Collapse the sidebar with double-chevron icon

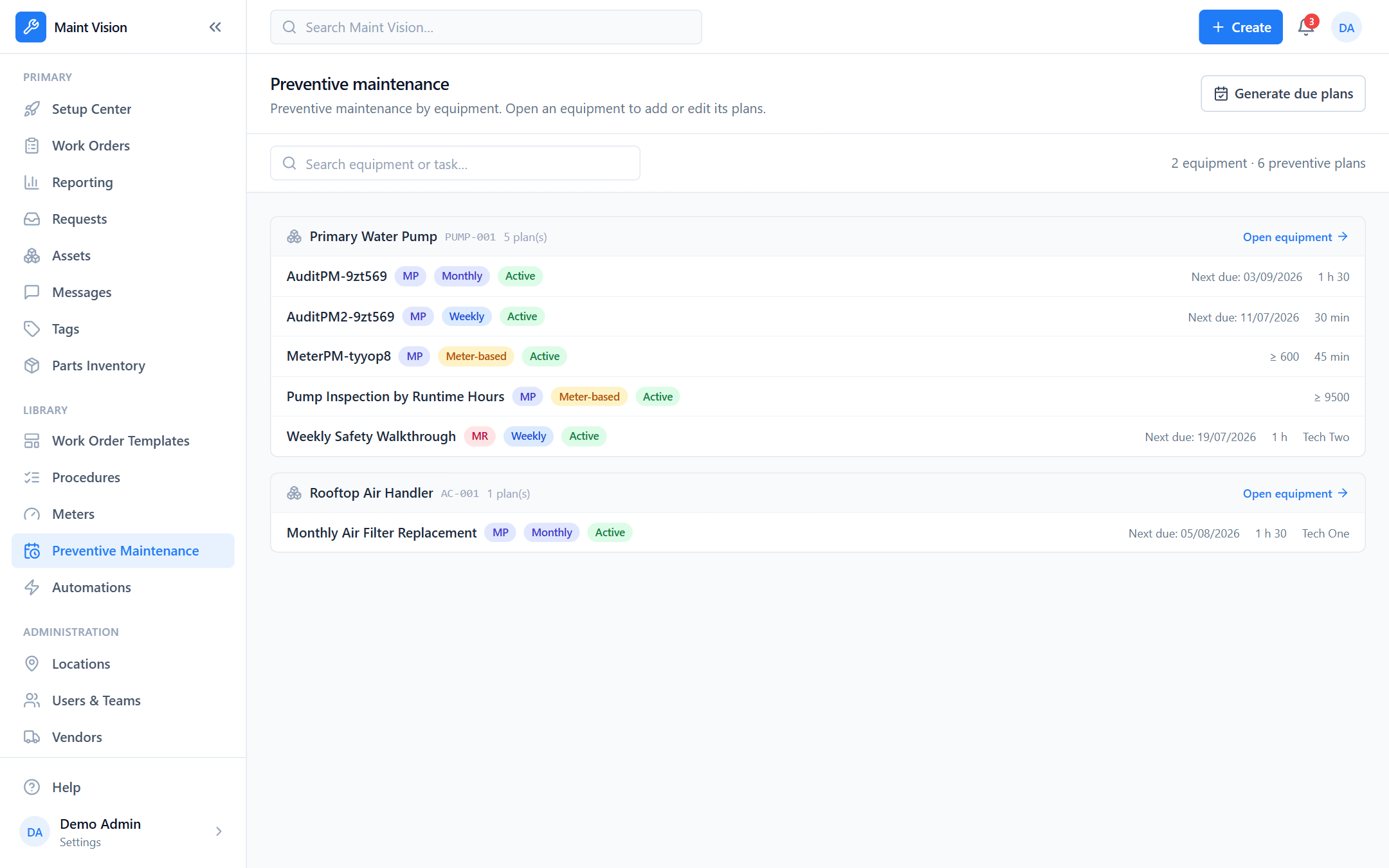(215, 27)
